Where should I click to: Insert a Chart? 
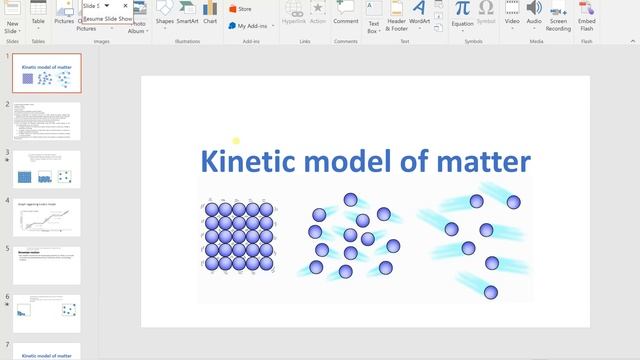[x=210, y=12]
